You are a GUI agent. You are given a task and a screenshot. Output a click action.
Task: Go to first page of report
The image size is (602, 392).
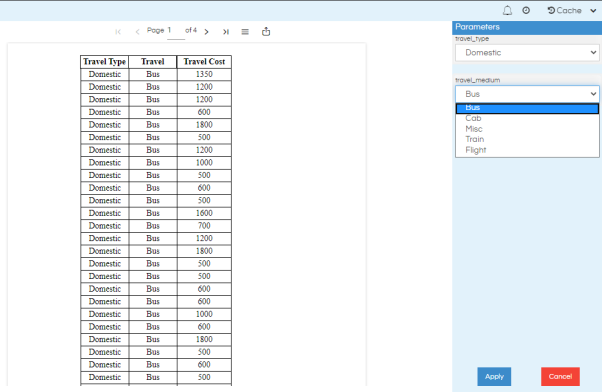(x=118, y=32)
